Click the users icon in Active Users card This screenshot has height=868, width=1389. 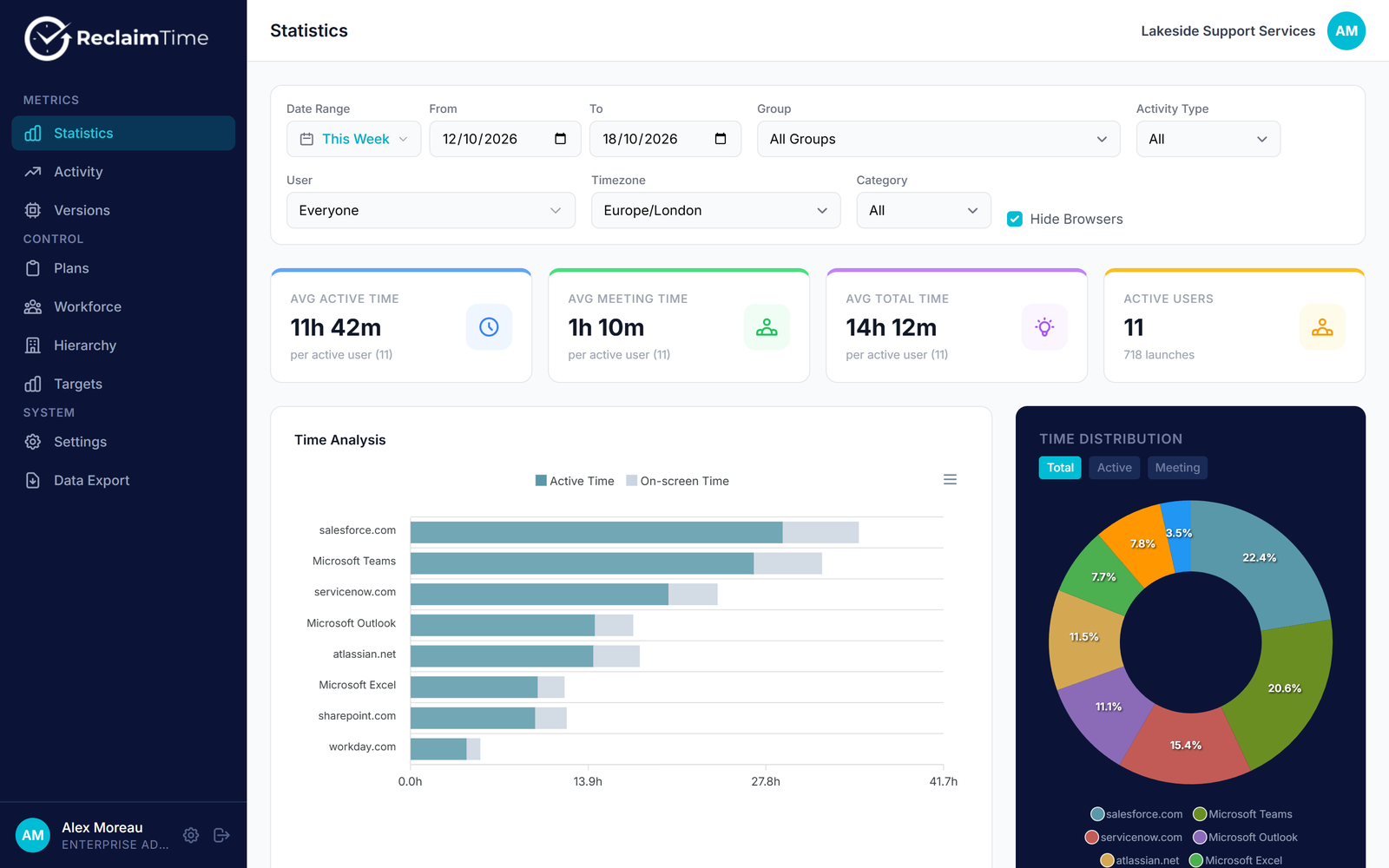point(1322,327)
